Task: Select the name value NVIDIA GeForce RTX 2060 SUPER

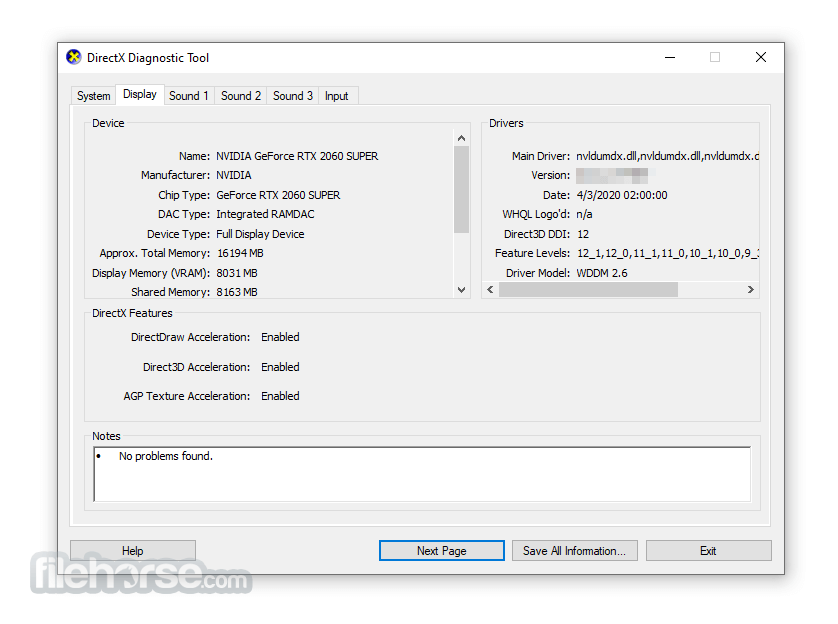Action: click(297, 156)
